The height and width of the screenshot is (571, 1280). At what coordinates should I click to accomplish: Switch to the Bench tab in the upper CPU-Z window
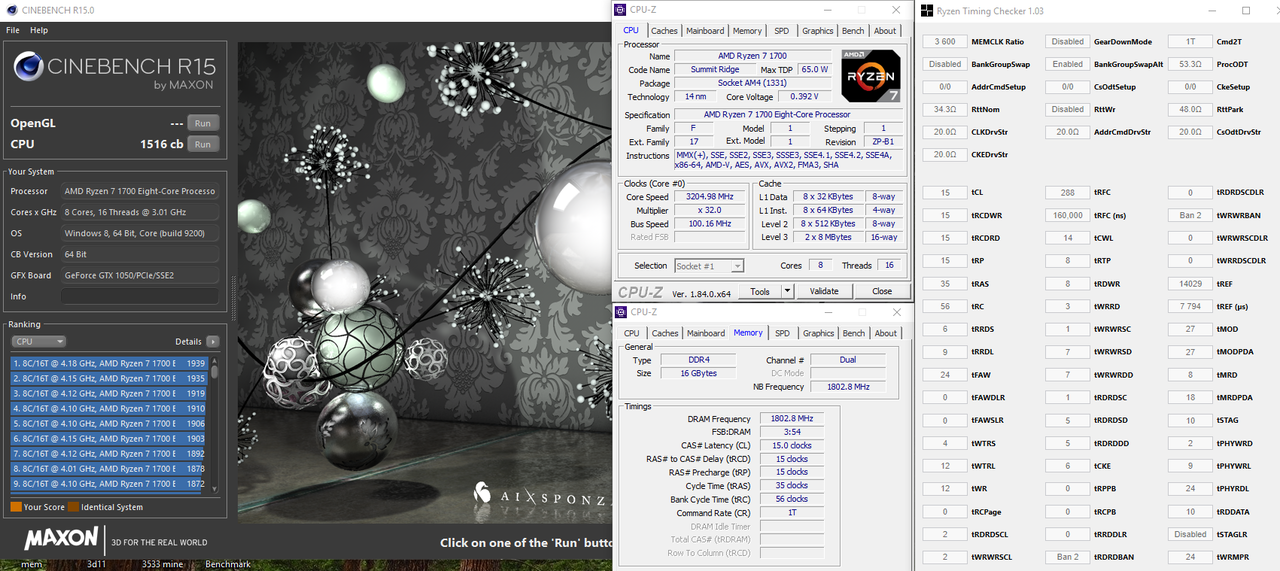click(853, 31)
